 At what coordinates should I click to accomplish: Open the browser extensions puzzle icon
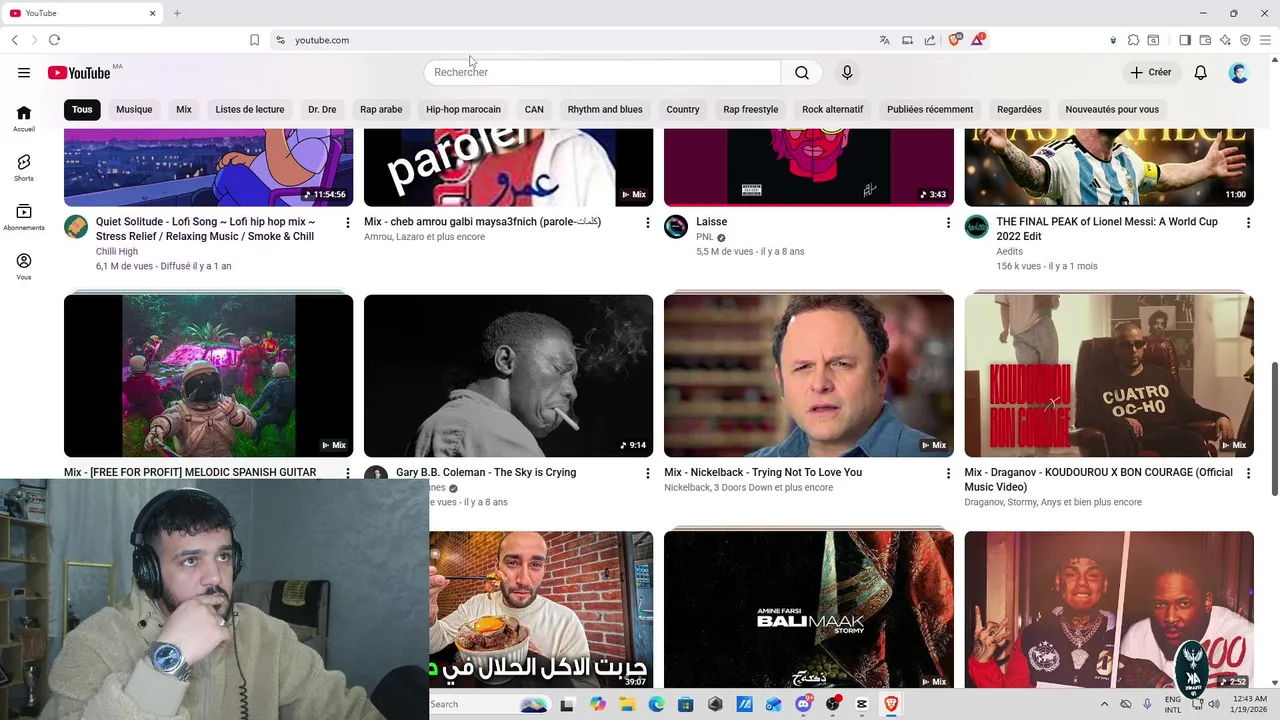tap(1133, 40)
